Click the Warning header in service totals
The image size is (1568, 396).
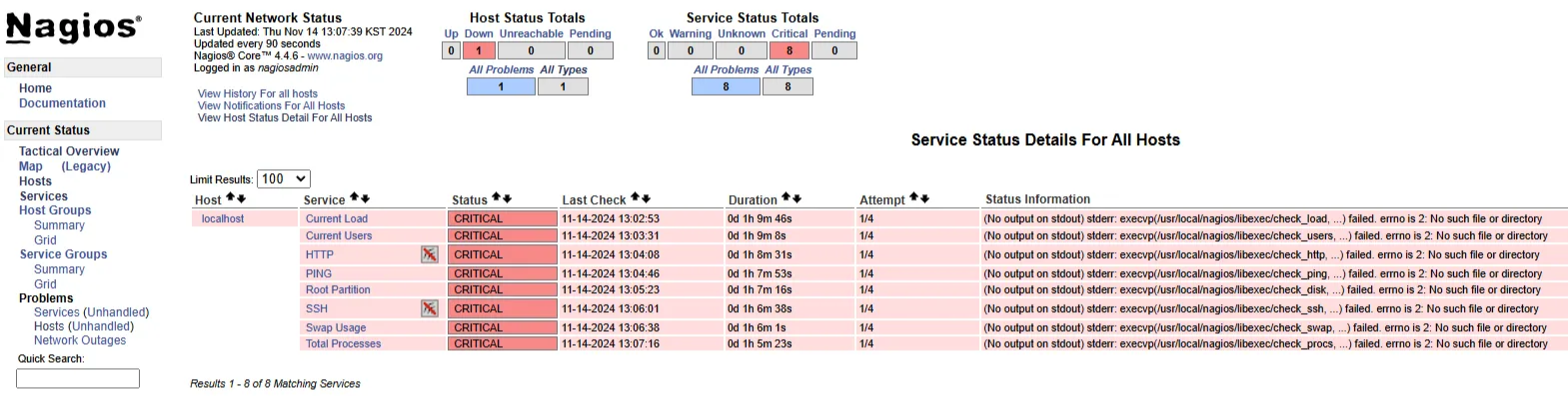click(691, 34)
